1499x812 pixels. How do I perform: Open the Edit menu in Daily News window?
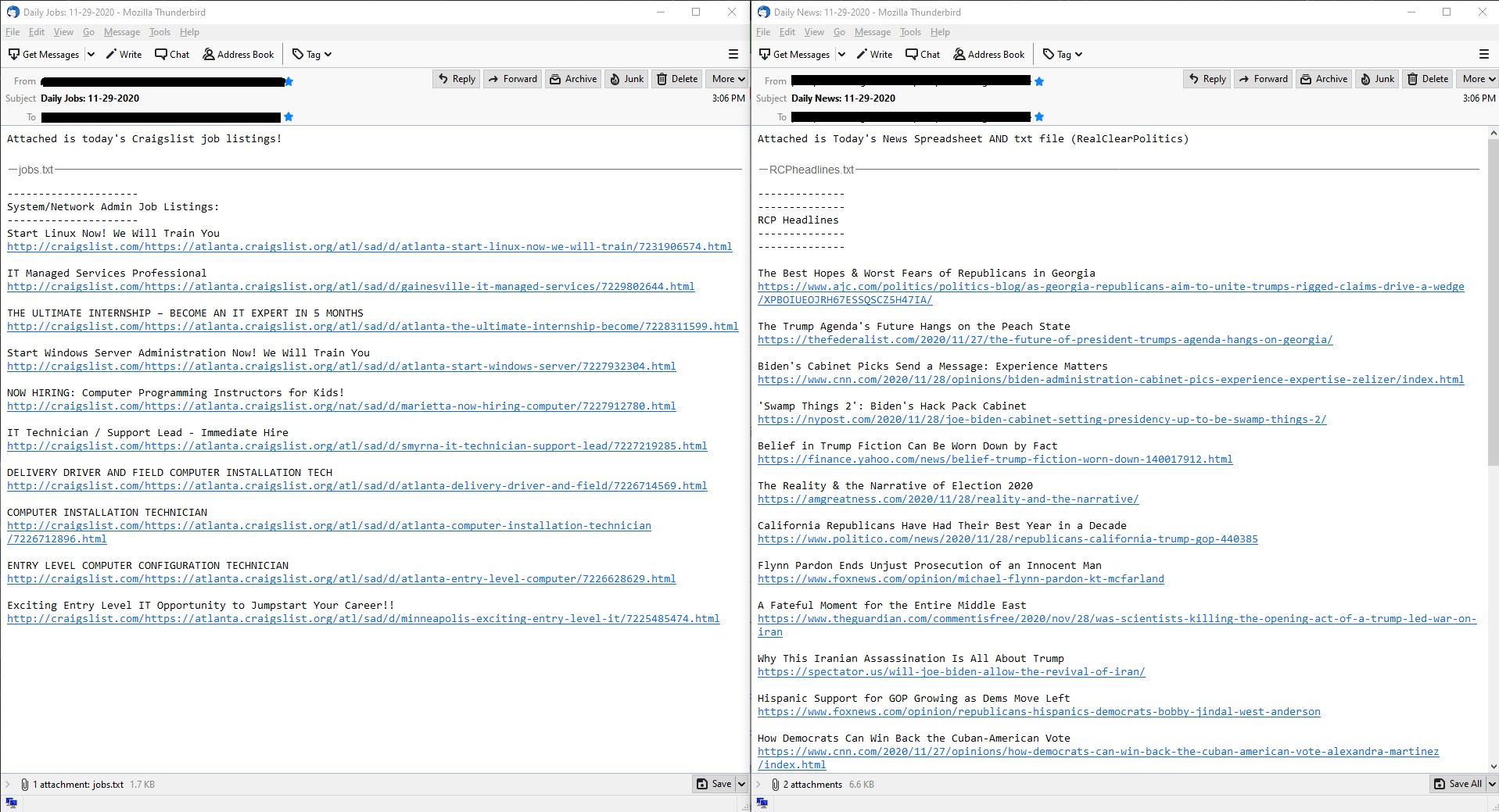point(787,32)
